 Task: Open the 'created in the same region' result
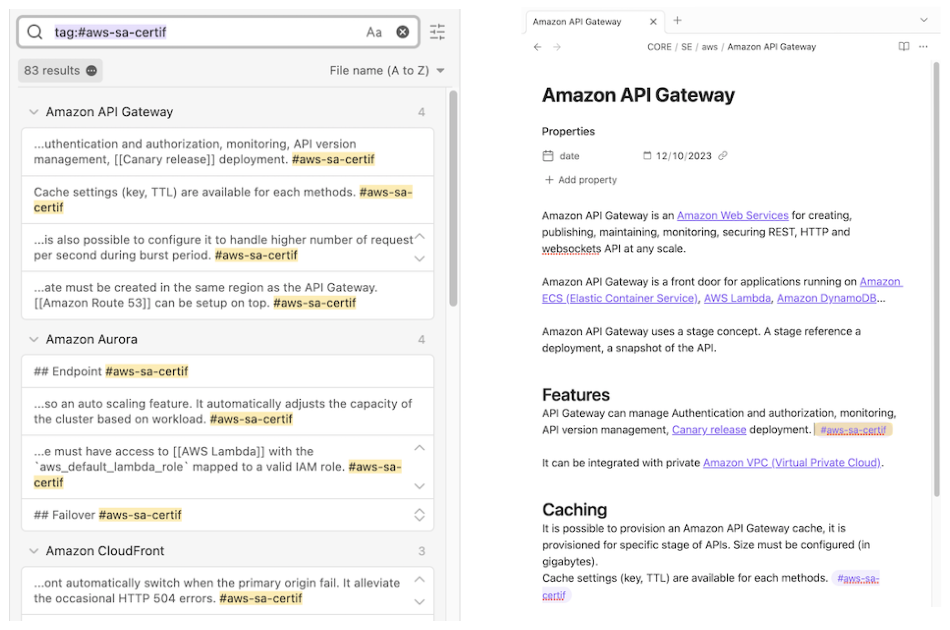[x=228, y=296]
